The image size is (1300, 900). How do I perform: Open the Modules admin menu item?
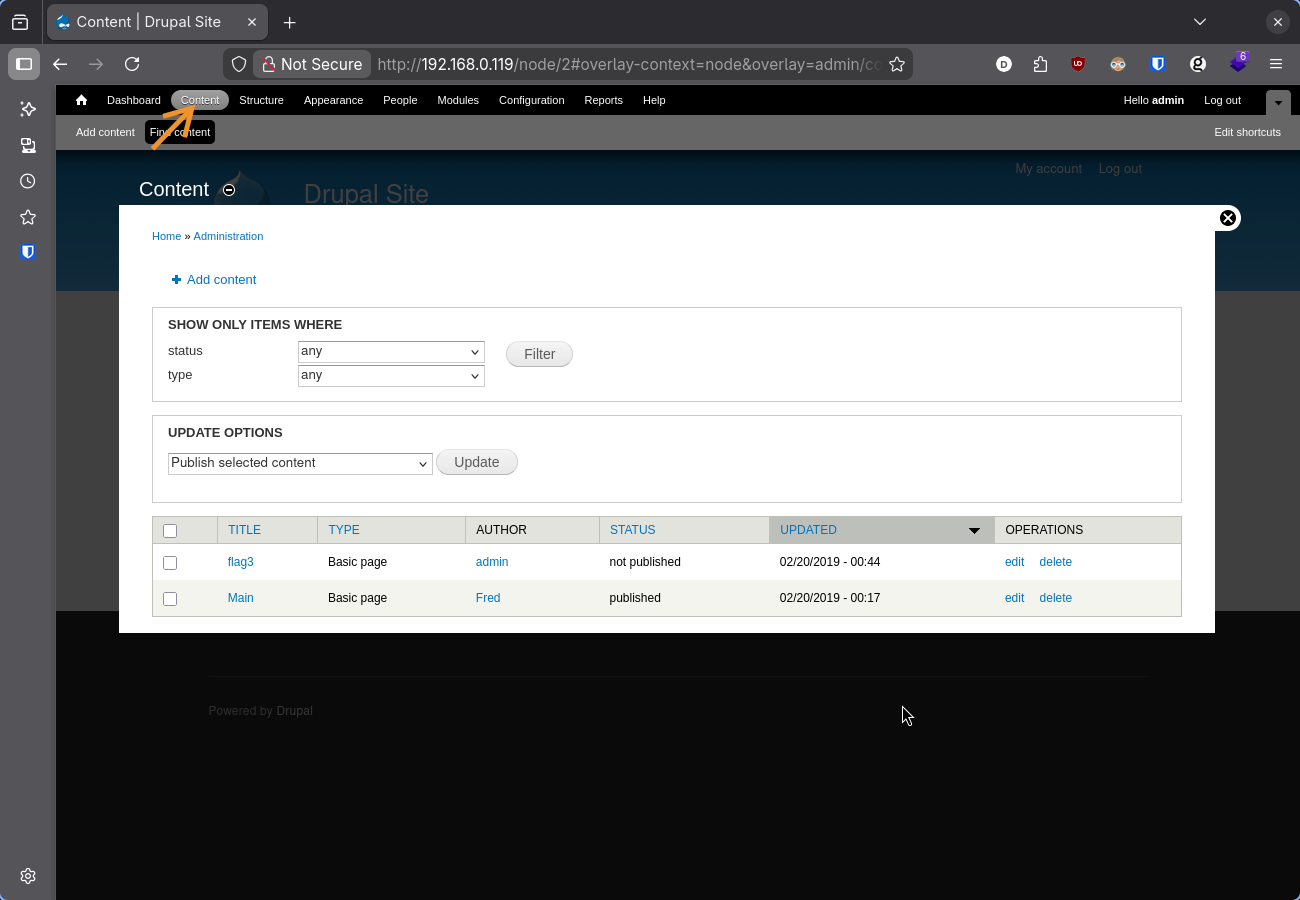pos(458,100)
